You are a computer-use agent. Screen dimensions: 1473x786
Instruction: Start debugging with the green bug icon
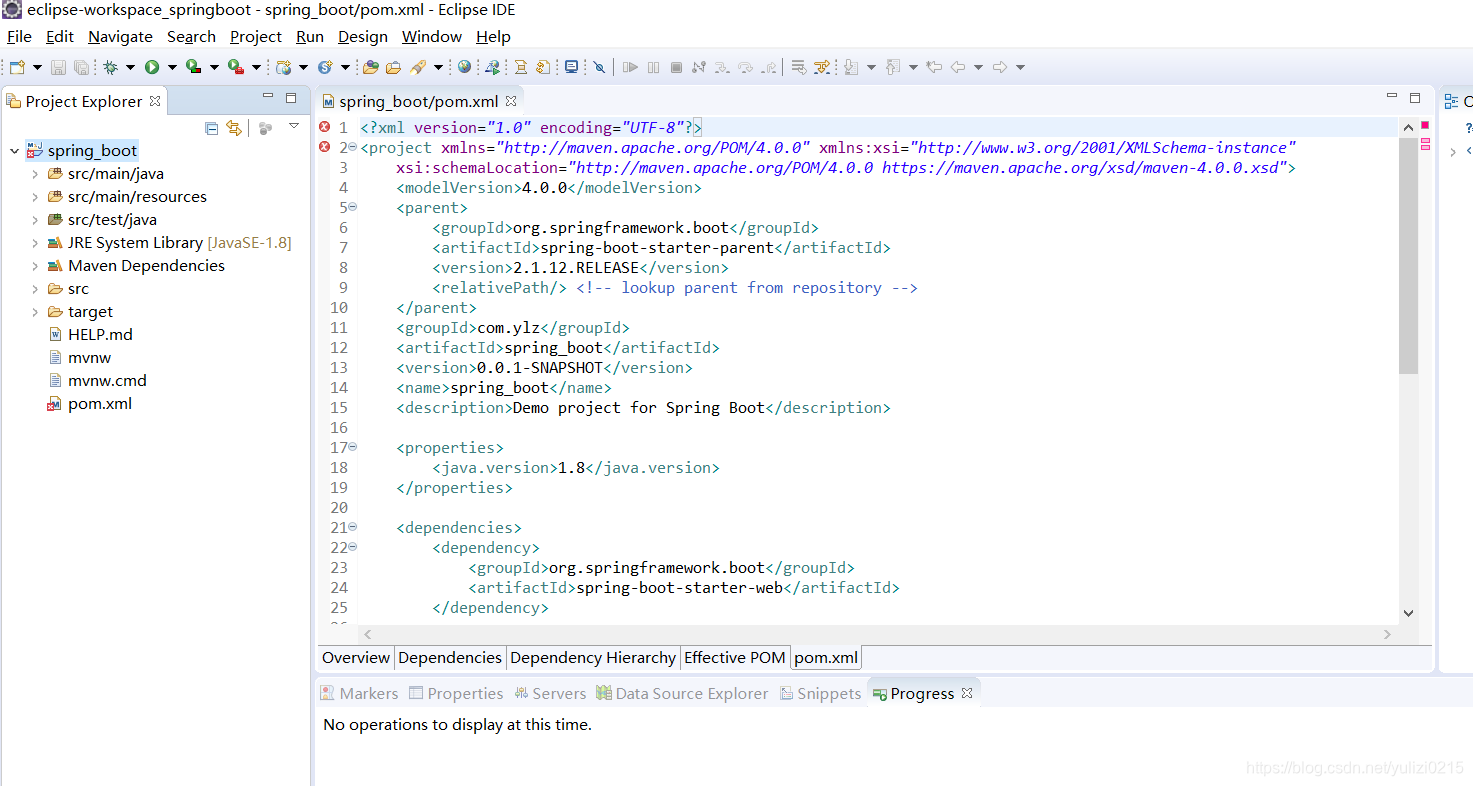coord(110,67)
